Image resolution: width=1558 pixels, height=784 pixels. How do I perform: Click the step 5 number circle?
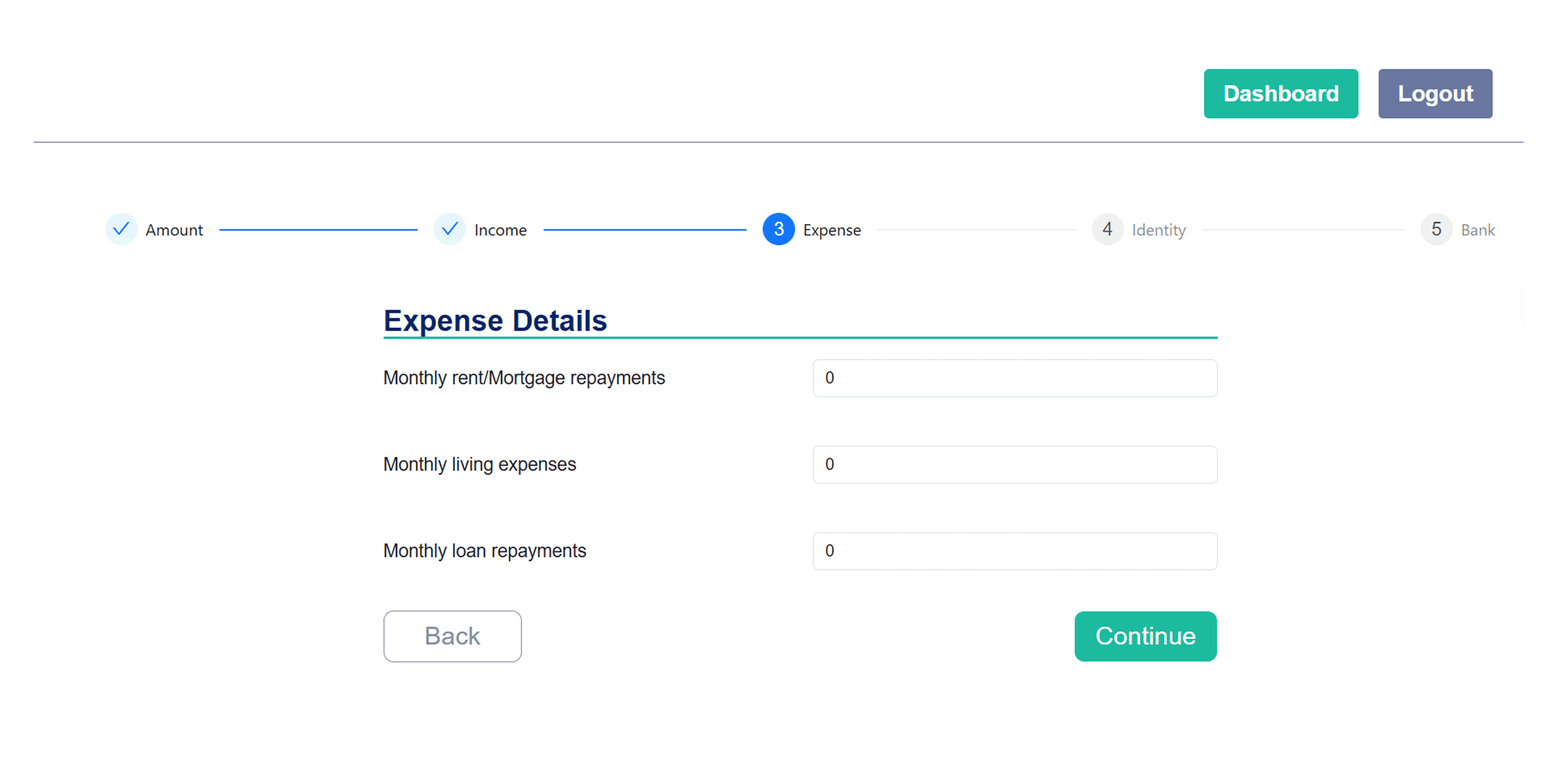pos(1436,229)
